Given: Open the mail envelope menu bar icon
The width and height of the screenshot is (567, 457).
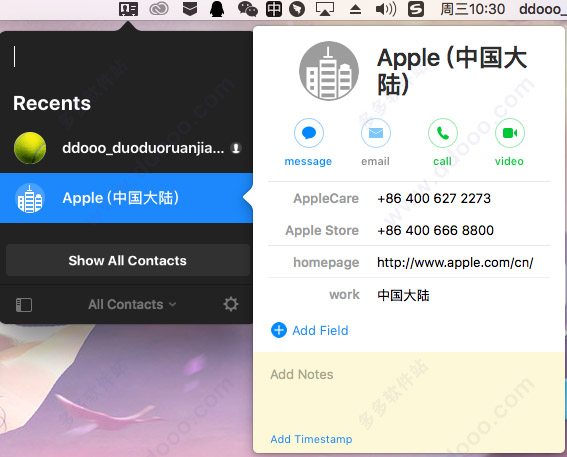Looking at the screenshot, I should (x=190, y=9).
